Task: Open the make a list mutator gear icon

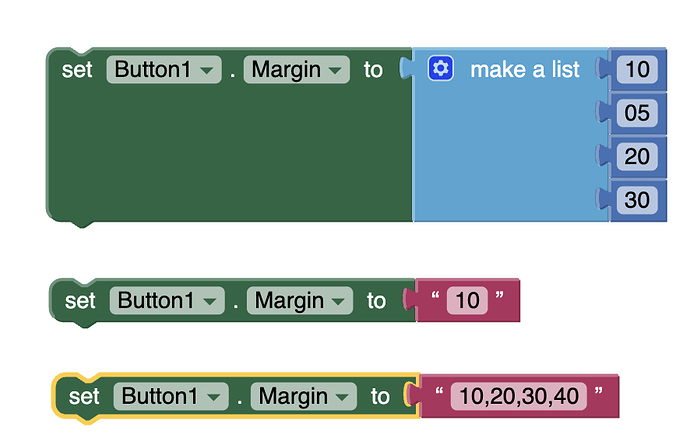Action: coord(440,68)
